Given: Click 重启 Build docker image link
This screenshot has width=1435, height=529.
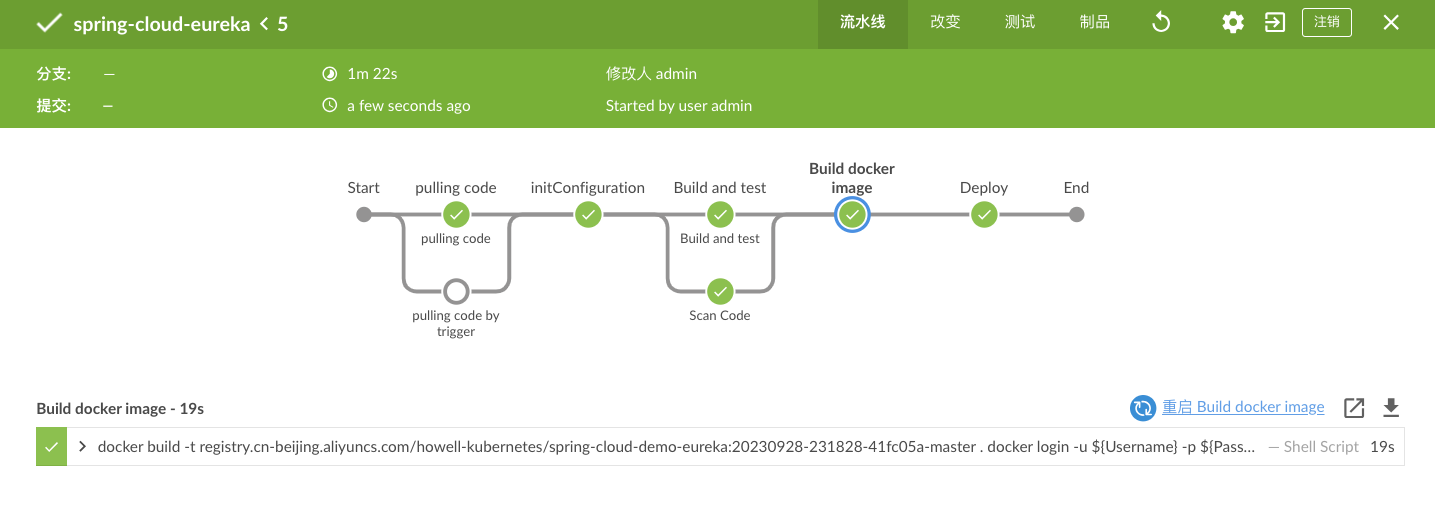Looking at the screenshot, I should 1243,407.
